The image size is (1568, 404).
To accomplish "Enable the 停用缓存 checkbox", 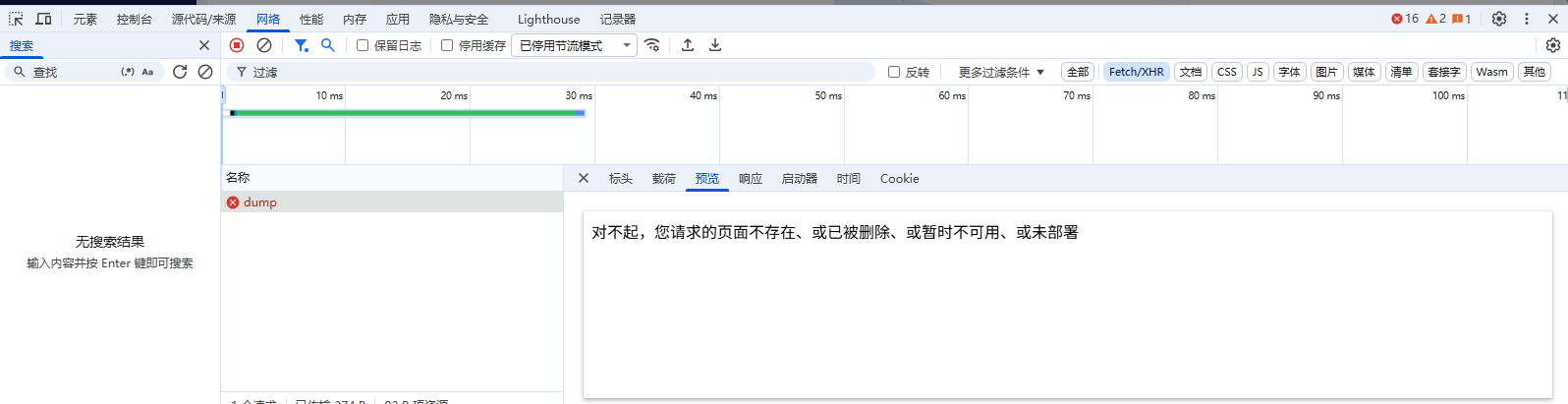I will pos(447,45).
